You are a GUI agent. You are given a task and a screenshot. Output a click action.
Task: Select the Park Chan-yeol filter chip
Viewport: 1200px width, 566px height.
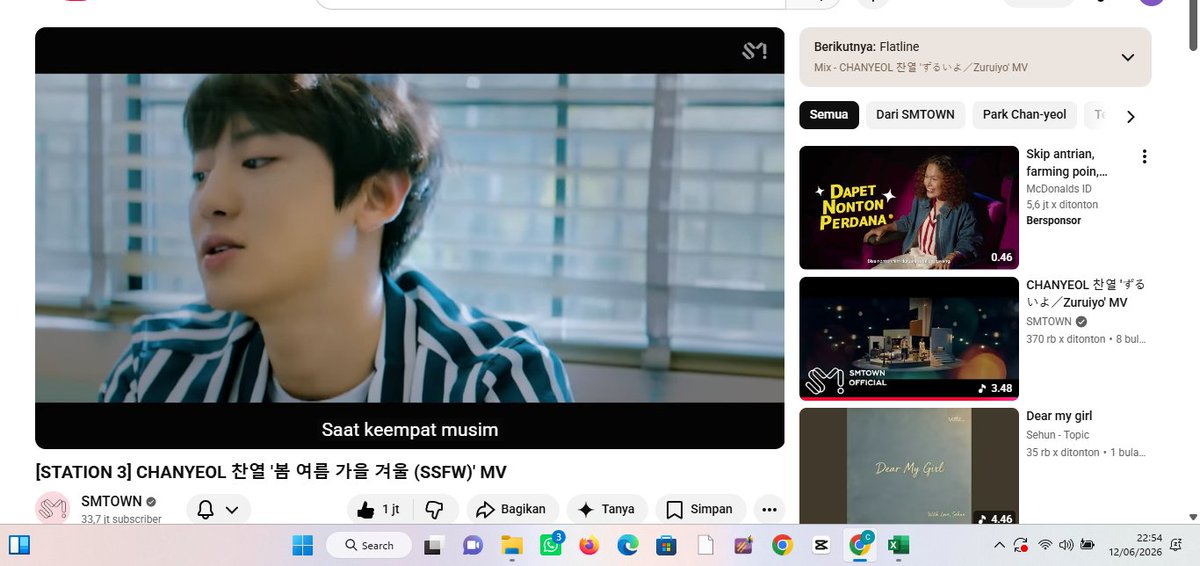1024,115
